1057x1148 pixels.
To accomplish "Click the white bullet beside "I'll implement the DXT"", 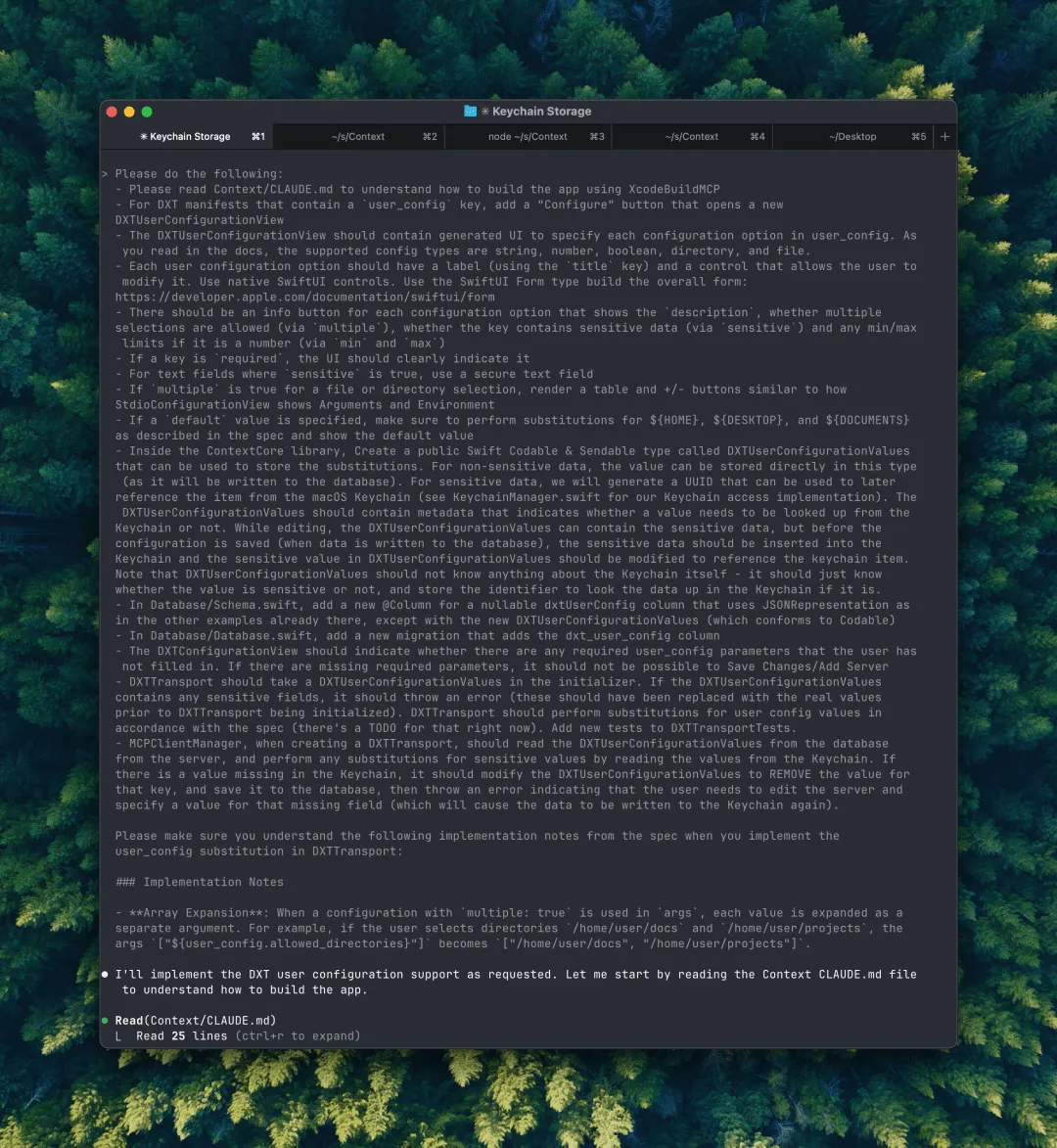I will click(x=105, y=975).
